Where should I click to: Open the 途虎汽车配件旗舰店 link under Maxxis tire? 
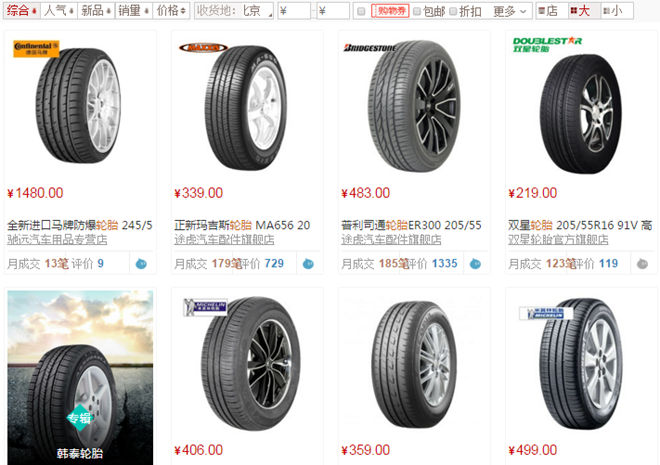pos(224,240)
